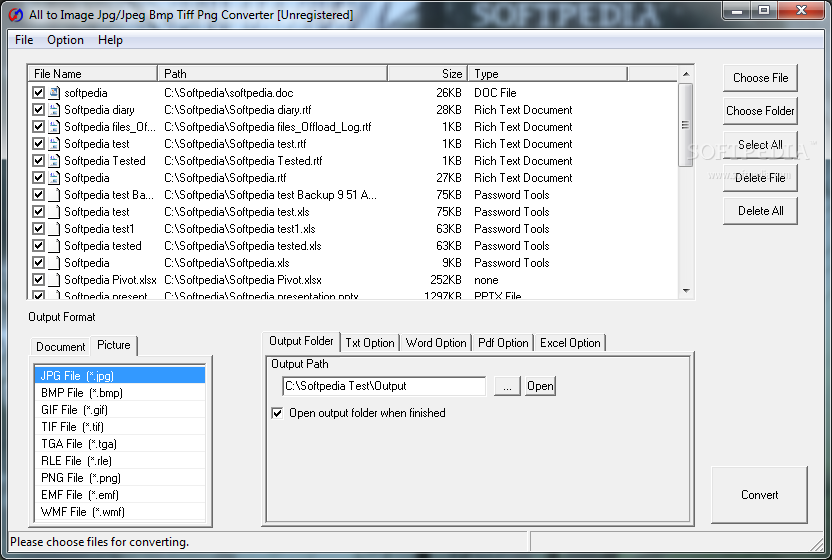
Task: Click the Delete File button
Action: point(760,178)
